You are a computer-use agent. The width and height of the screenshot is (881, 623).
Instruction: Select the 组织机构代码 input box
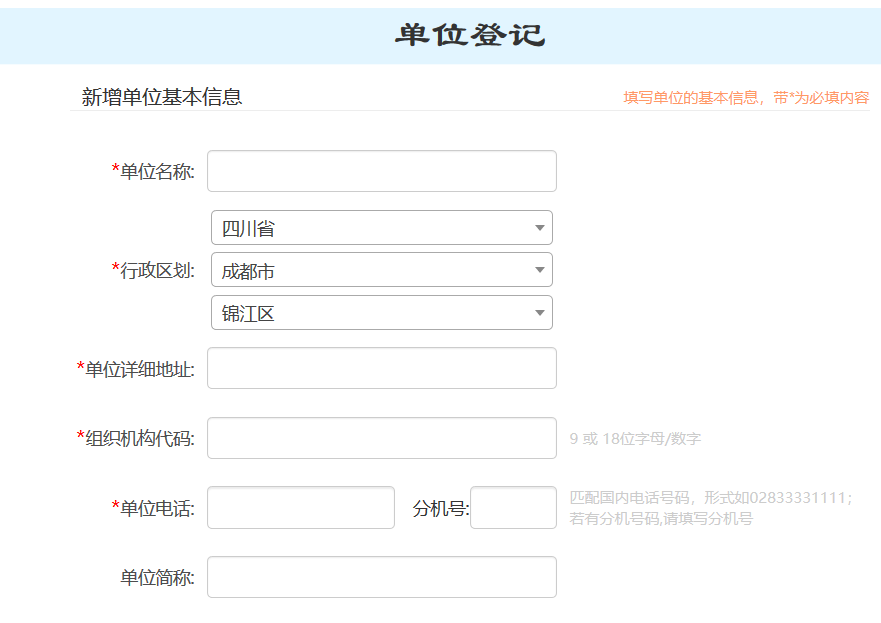click(x=381, y=438)
